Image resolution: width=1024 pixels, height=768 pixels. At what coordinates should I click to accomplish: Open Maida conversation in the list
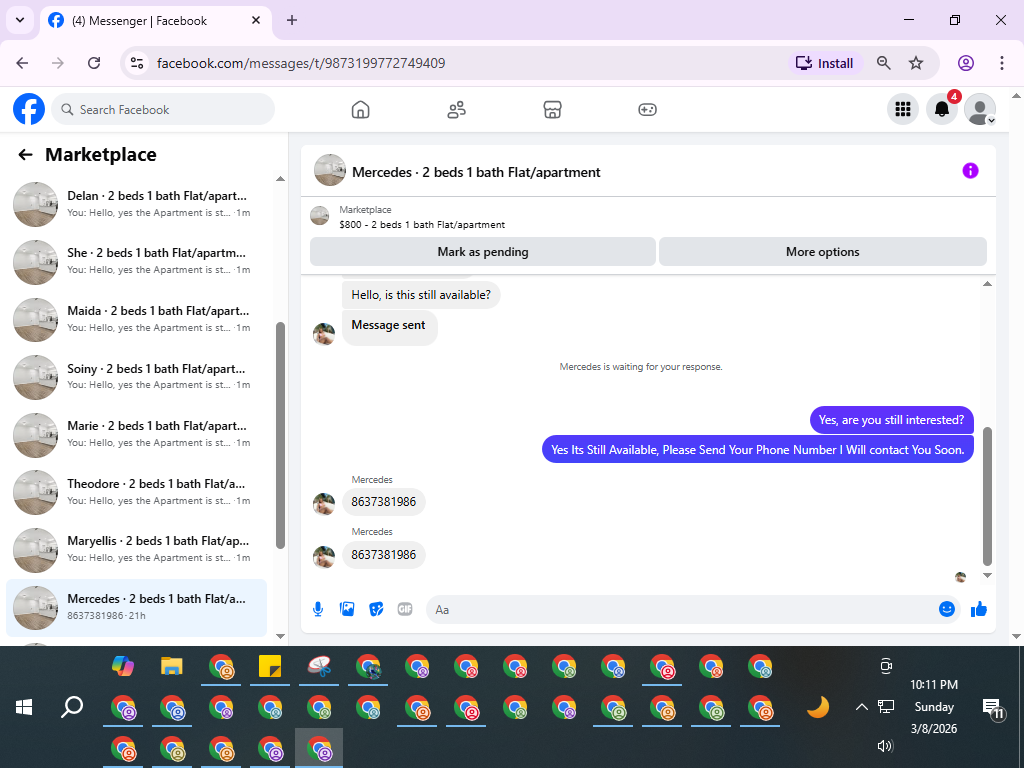136,319
